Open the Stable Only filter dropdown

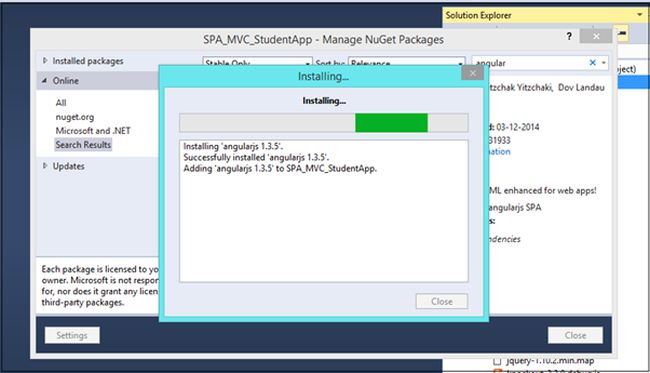(x=257, y=61)
